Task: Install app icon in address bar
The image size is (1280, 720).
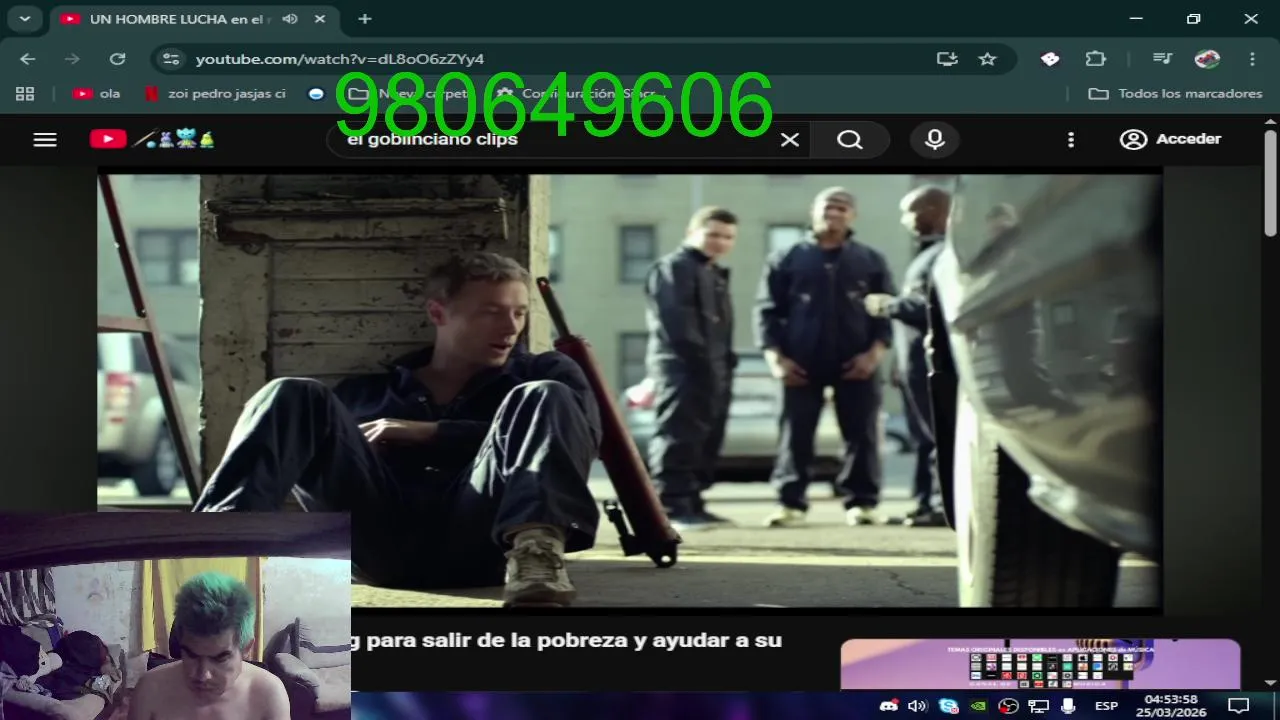Action: [947, 59]
